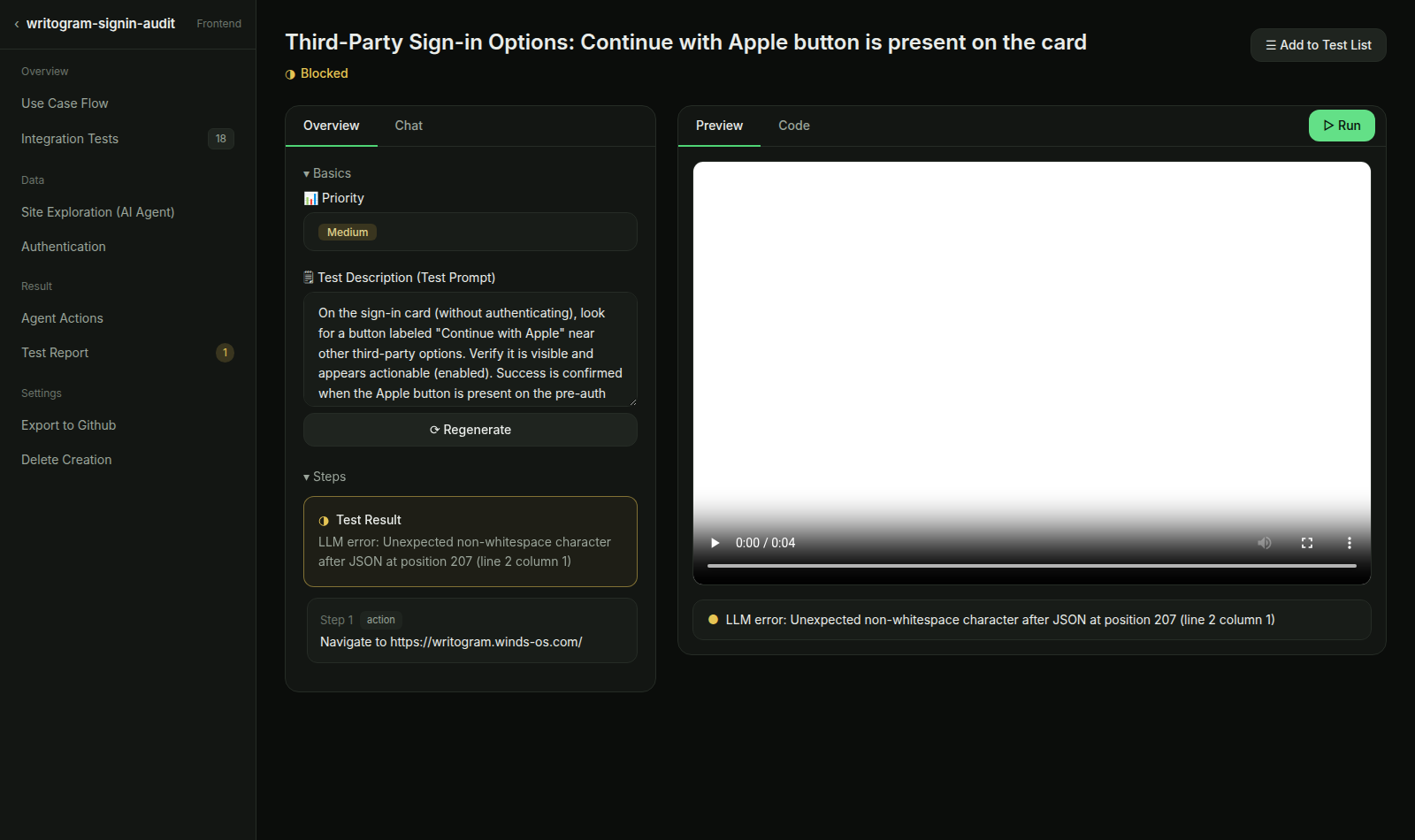Click the Test Result half-circle icon
The image size is (1415, 840).
[x=324, y=521]
